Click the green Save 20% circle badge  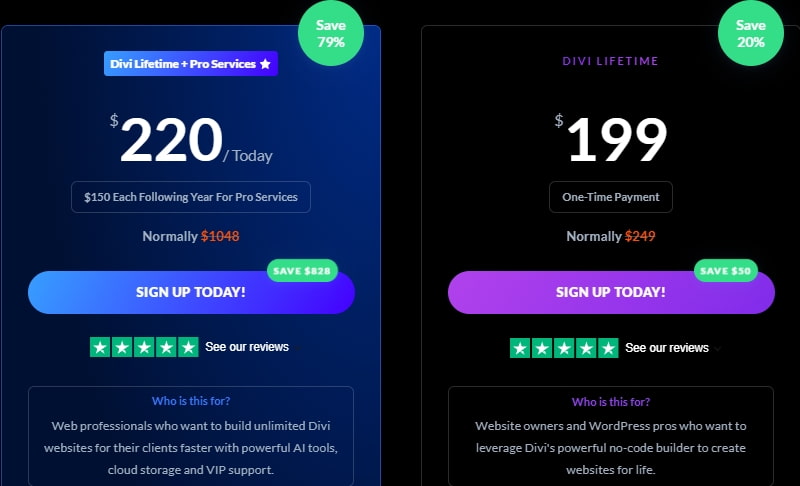coord(750,33)
